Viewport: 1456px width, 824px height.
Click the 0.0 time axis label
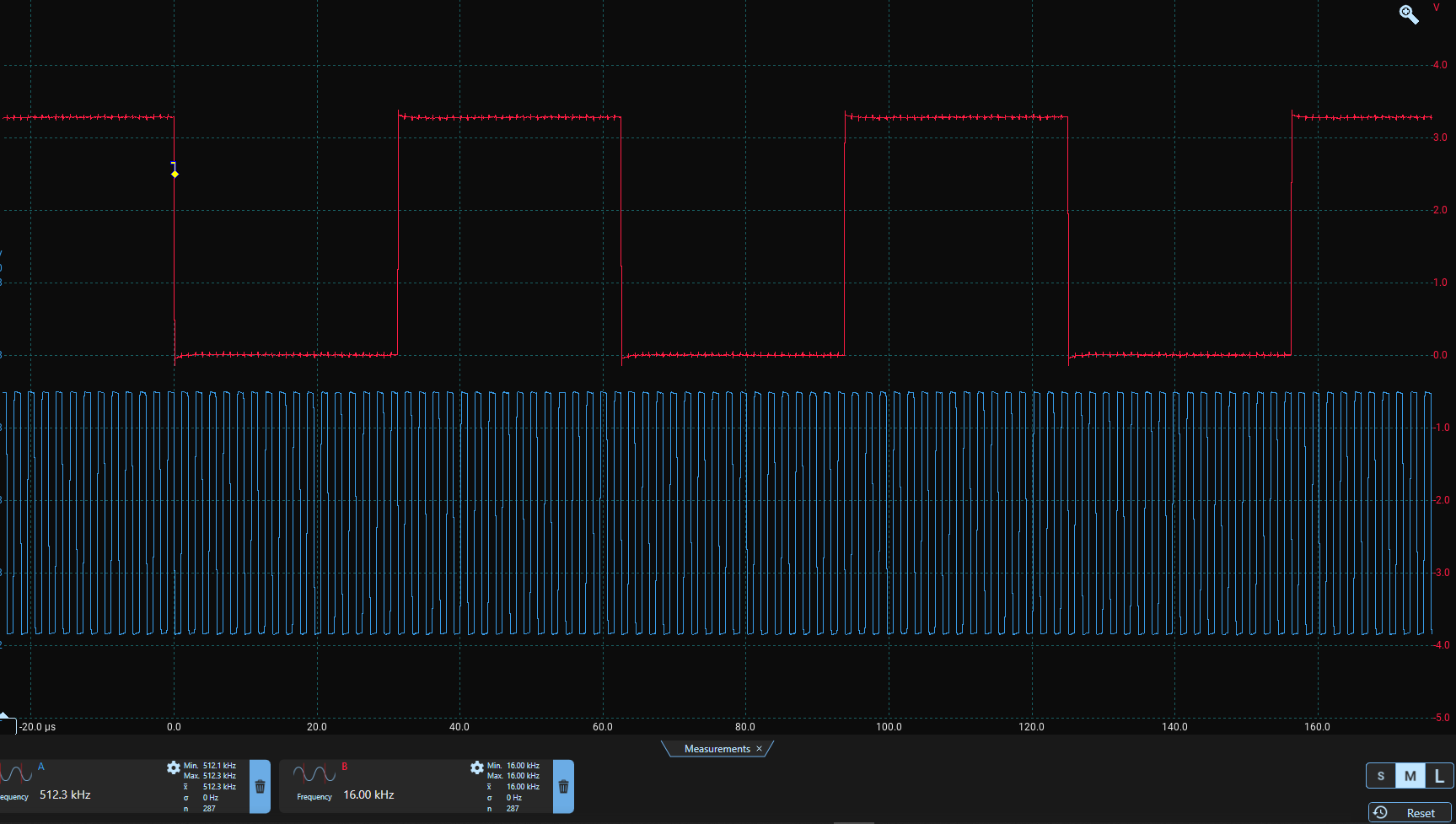point(174,727)
